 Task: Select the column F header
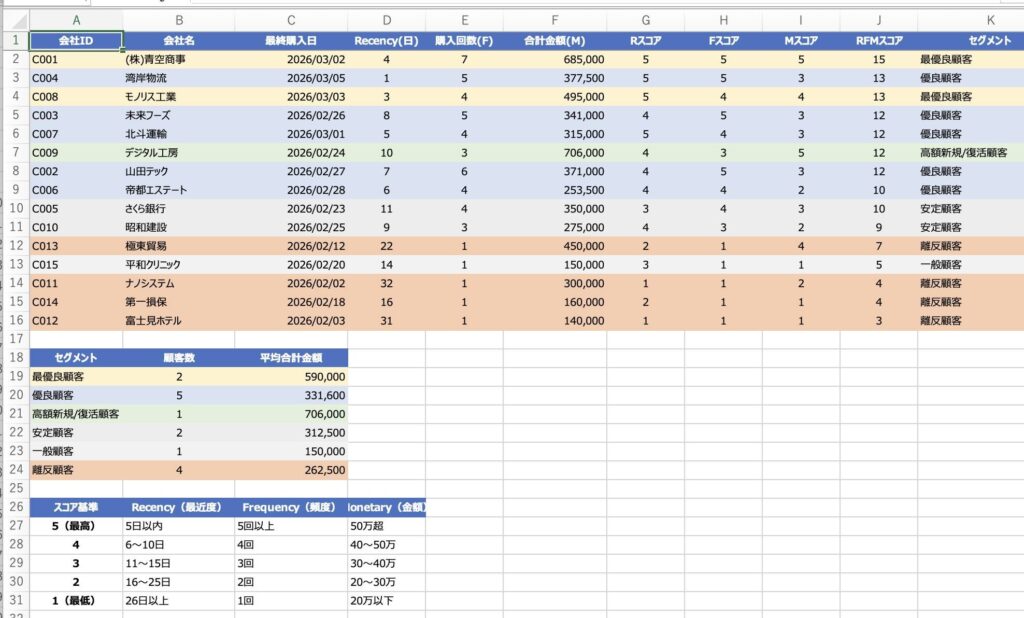click(x=554, y=20)
